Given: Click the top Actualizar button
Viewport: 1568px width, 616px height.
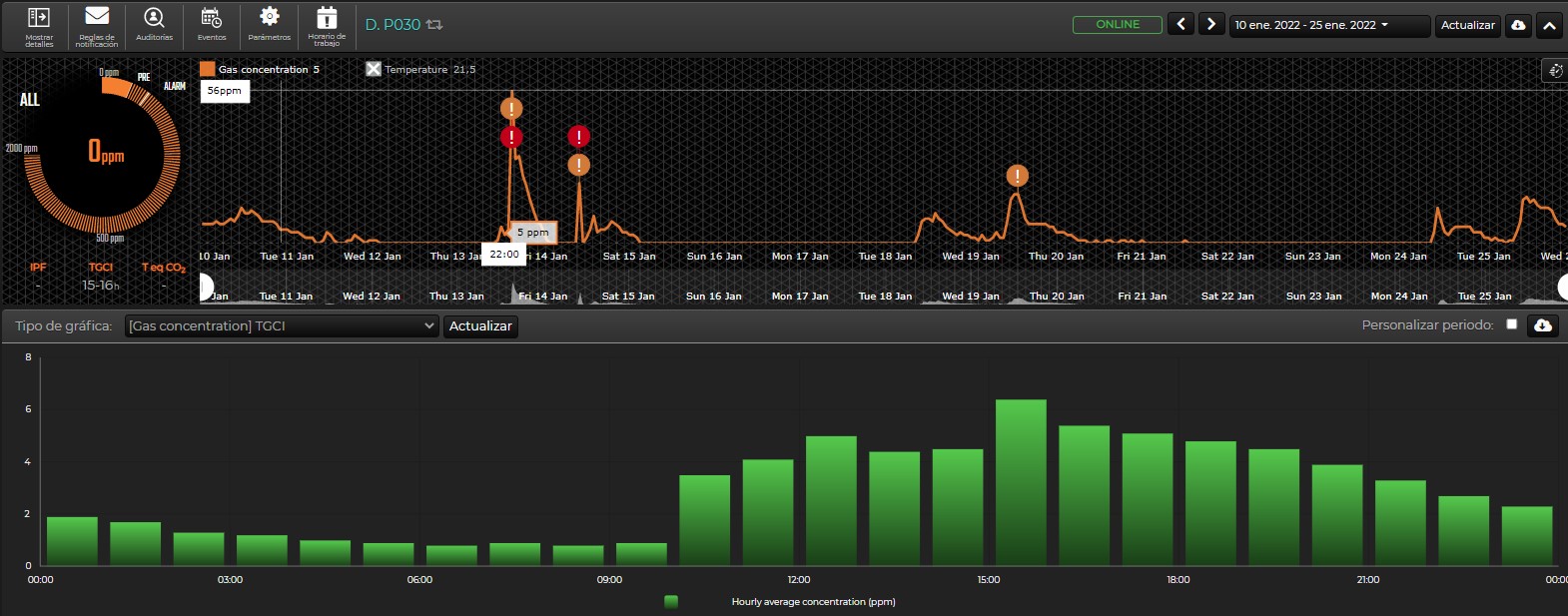Looking at the screenshot, I should 1467,25.
